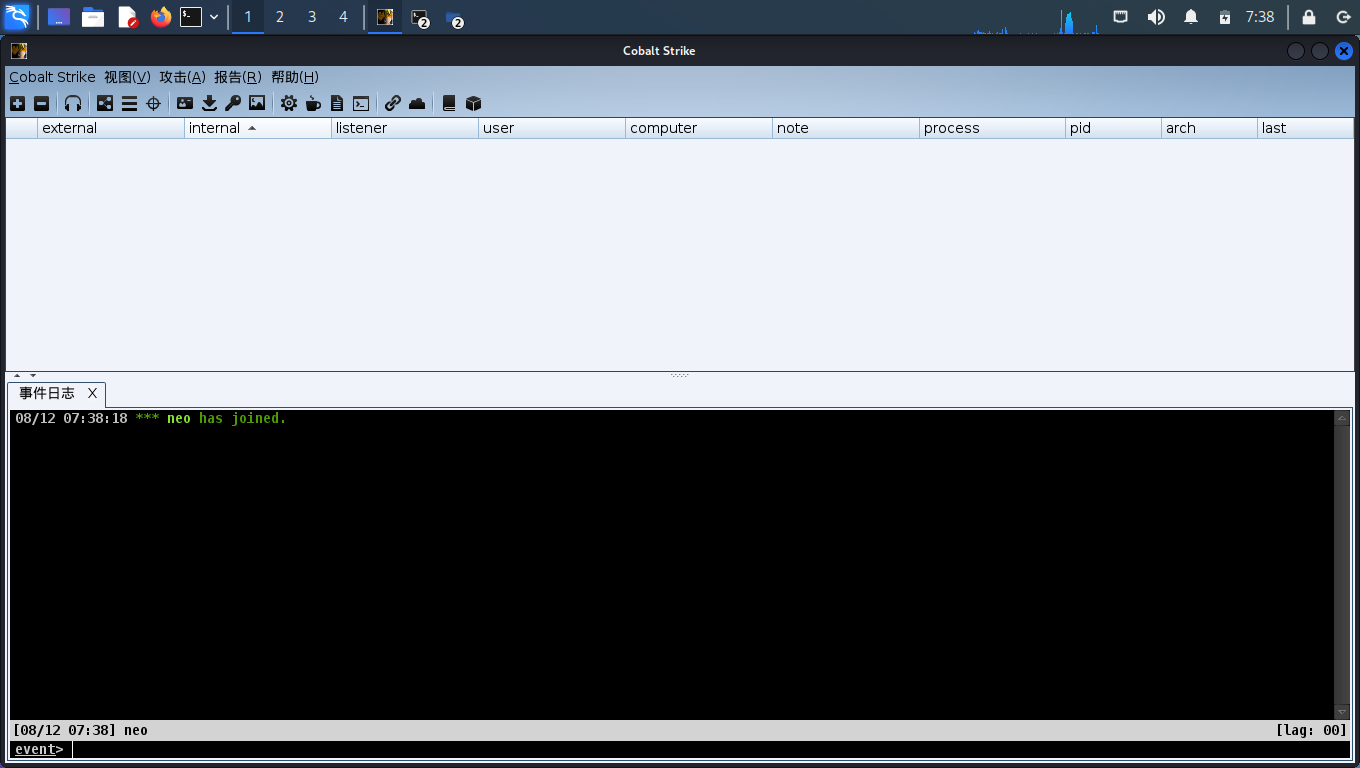Click the event log scrollbar down arrow

(1342, 712)
